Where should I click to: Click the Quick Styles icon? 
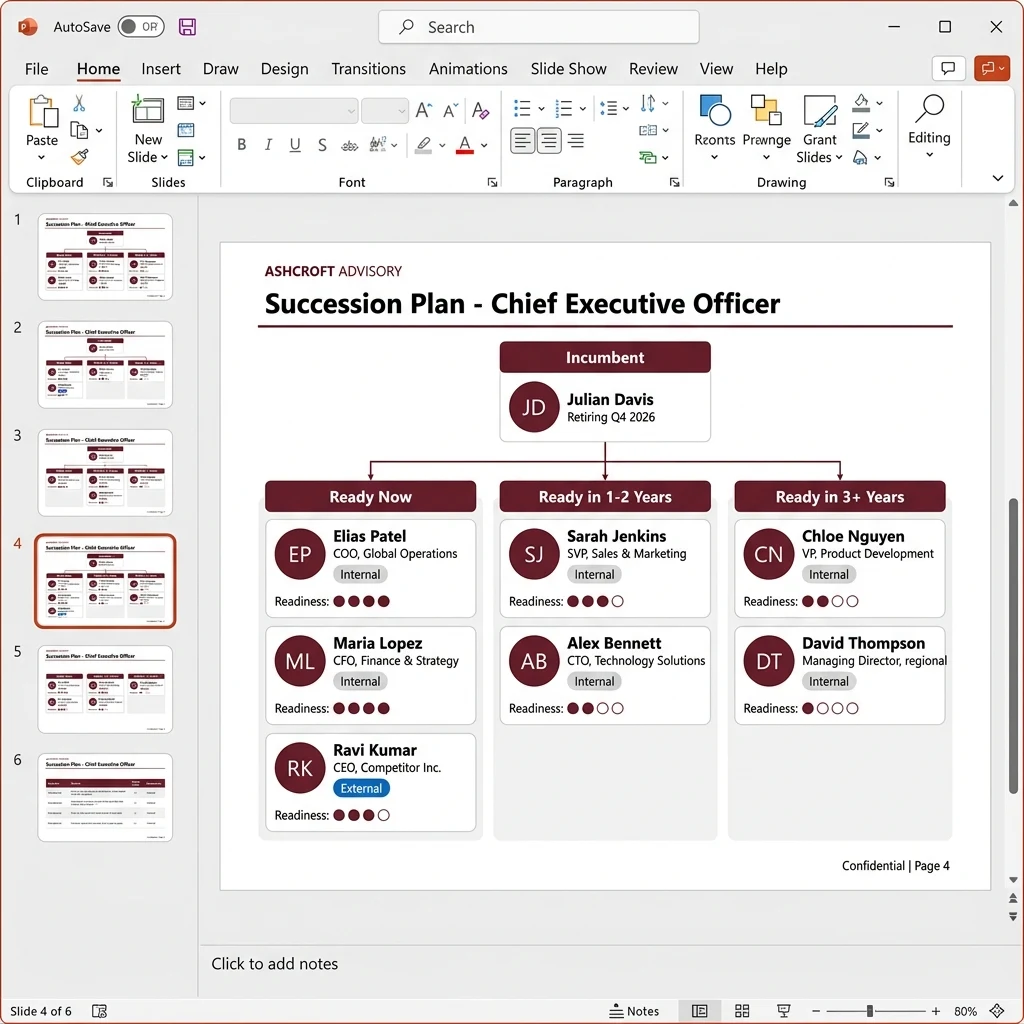pyautogui.click(x=820, y=110)
